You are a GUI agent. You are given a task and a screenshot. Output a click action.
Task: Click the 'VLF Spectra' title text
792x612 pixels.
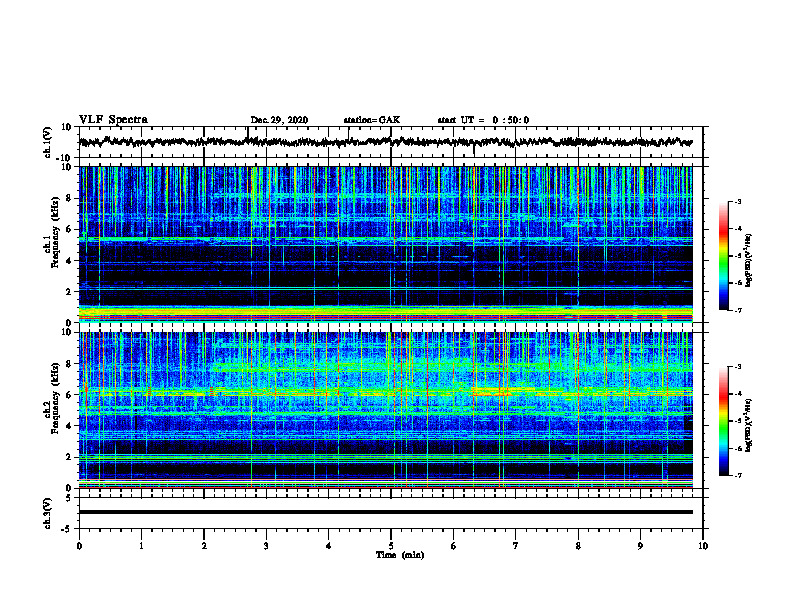pos(113,120)
